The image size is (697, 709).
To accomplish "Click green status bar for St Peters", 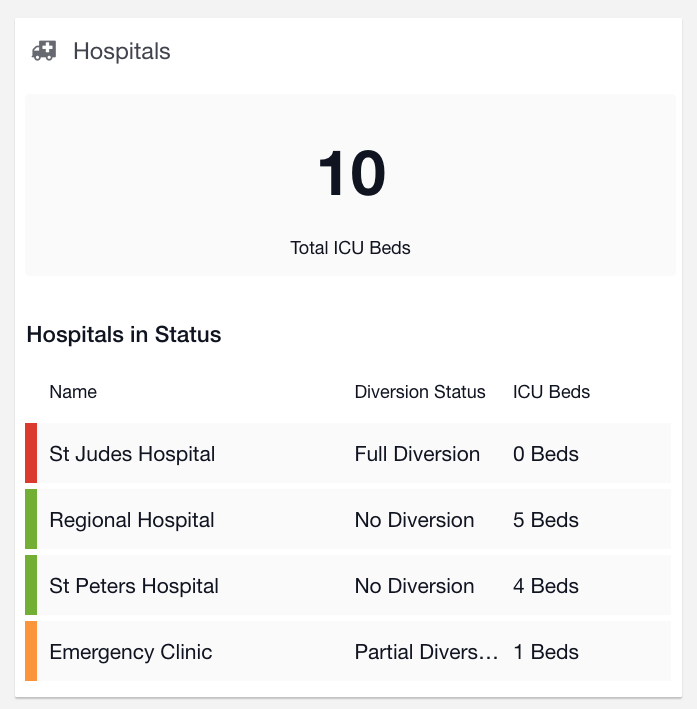I will [31, 585].
